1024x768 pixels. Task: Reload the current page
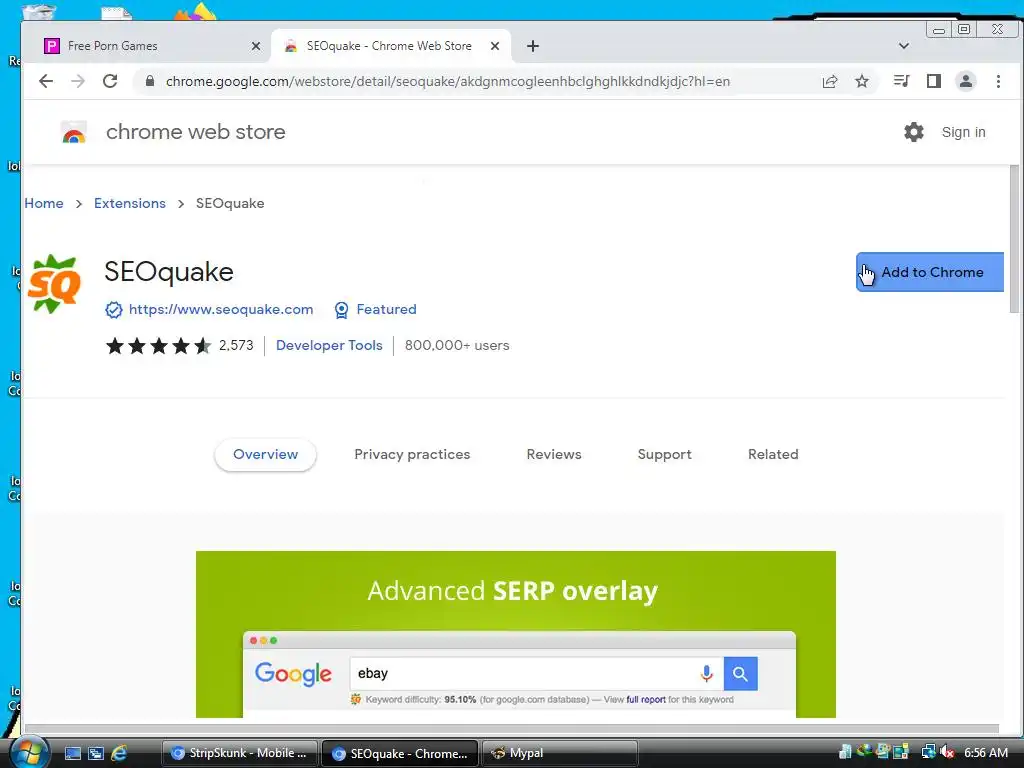(x=110, y=81)
